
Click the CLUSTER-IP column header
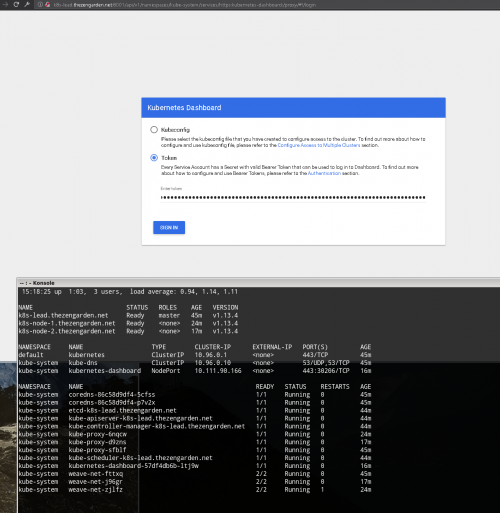click(x=213, y=347)
